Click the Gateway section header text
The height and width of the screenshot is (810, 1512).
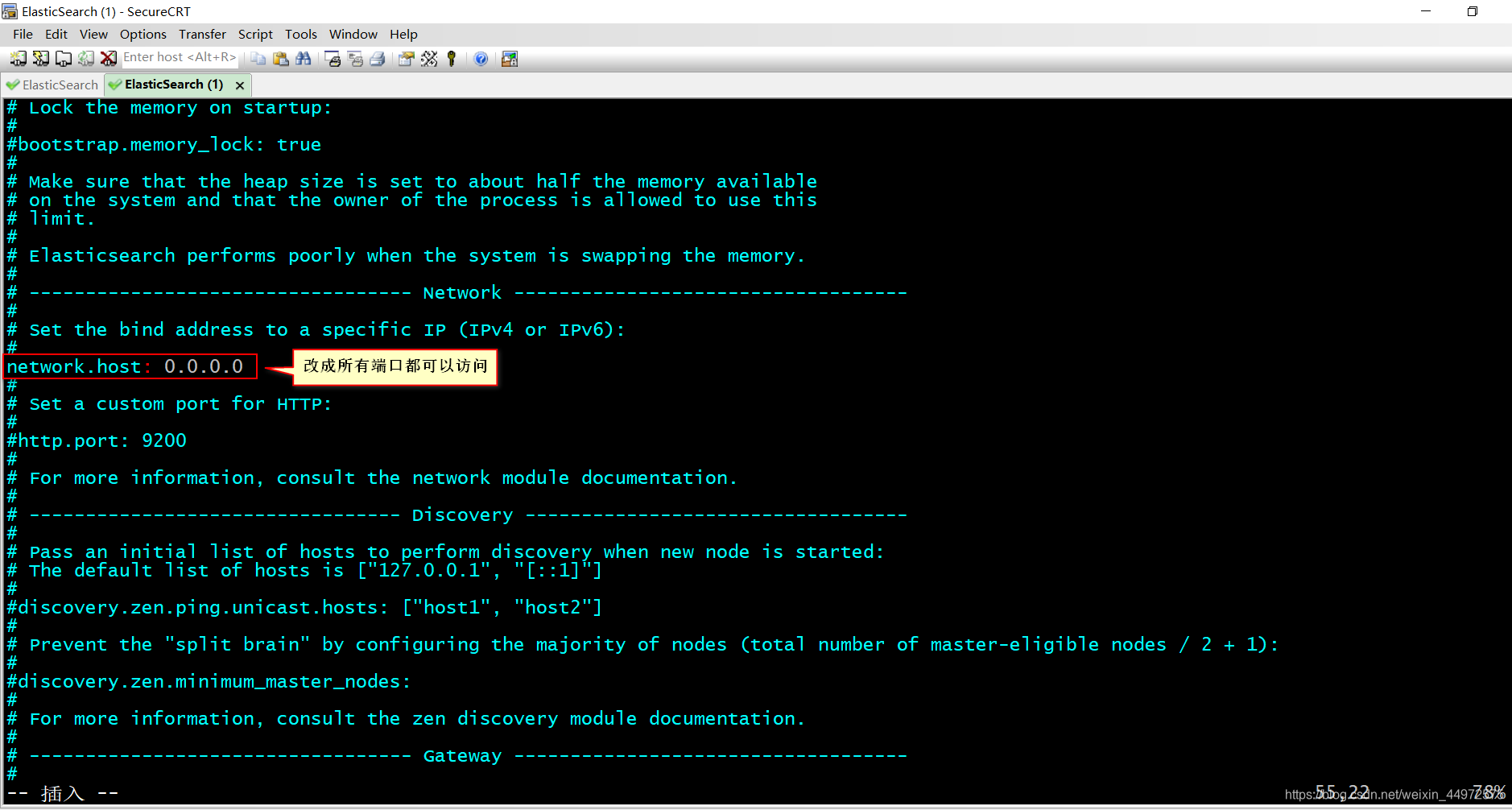point(462,756)
